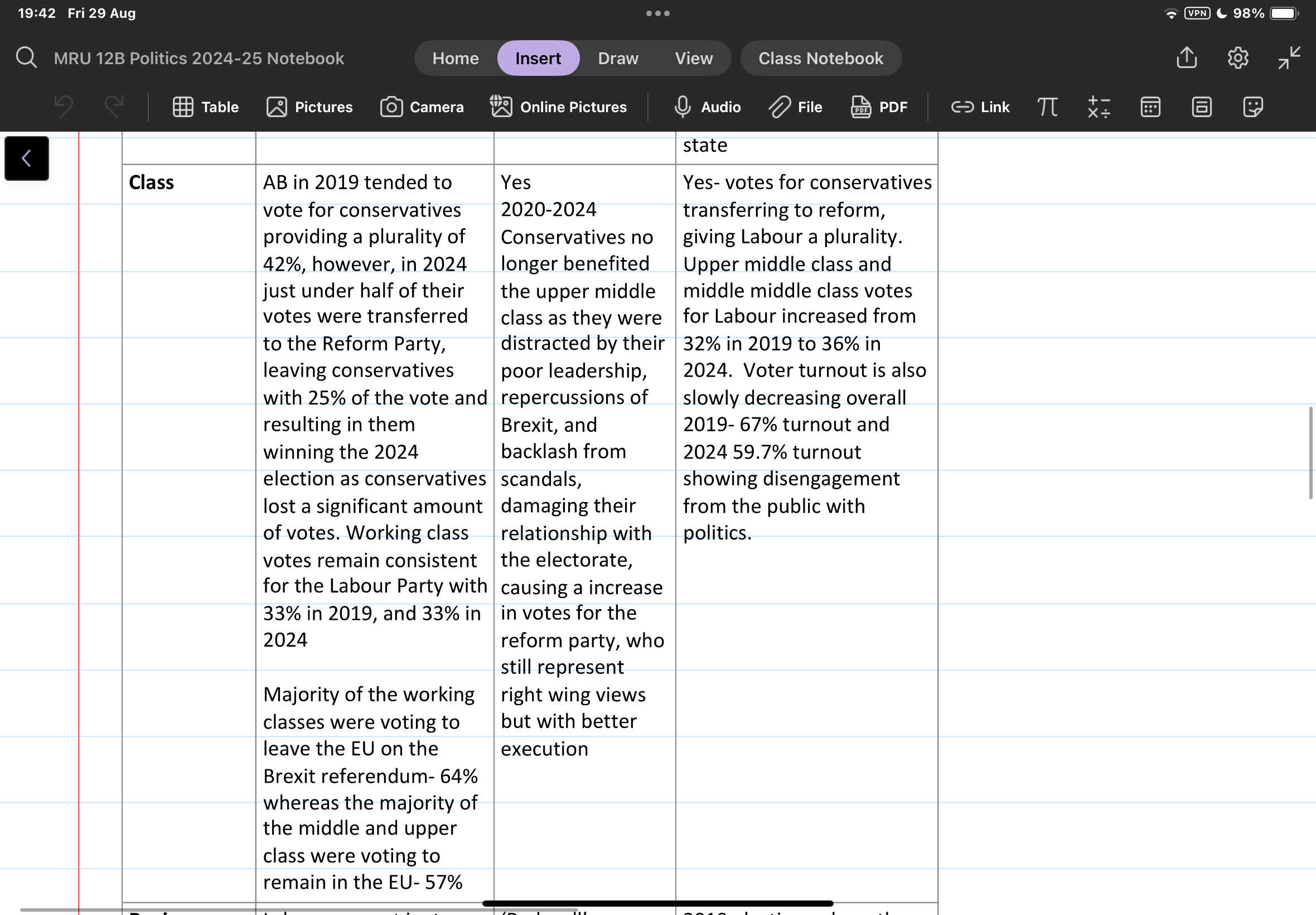Viewport: 1316px width, 915px height.
Task: Click 'execution' at end of third column
Action: (544, 749)
